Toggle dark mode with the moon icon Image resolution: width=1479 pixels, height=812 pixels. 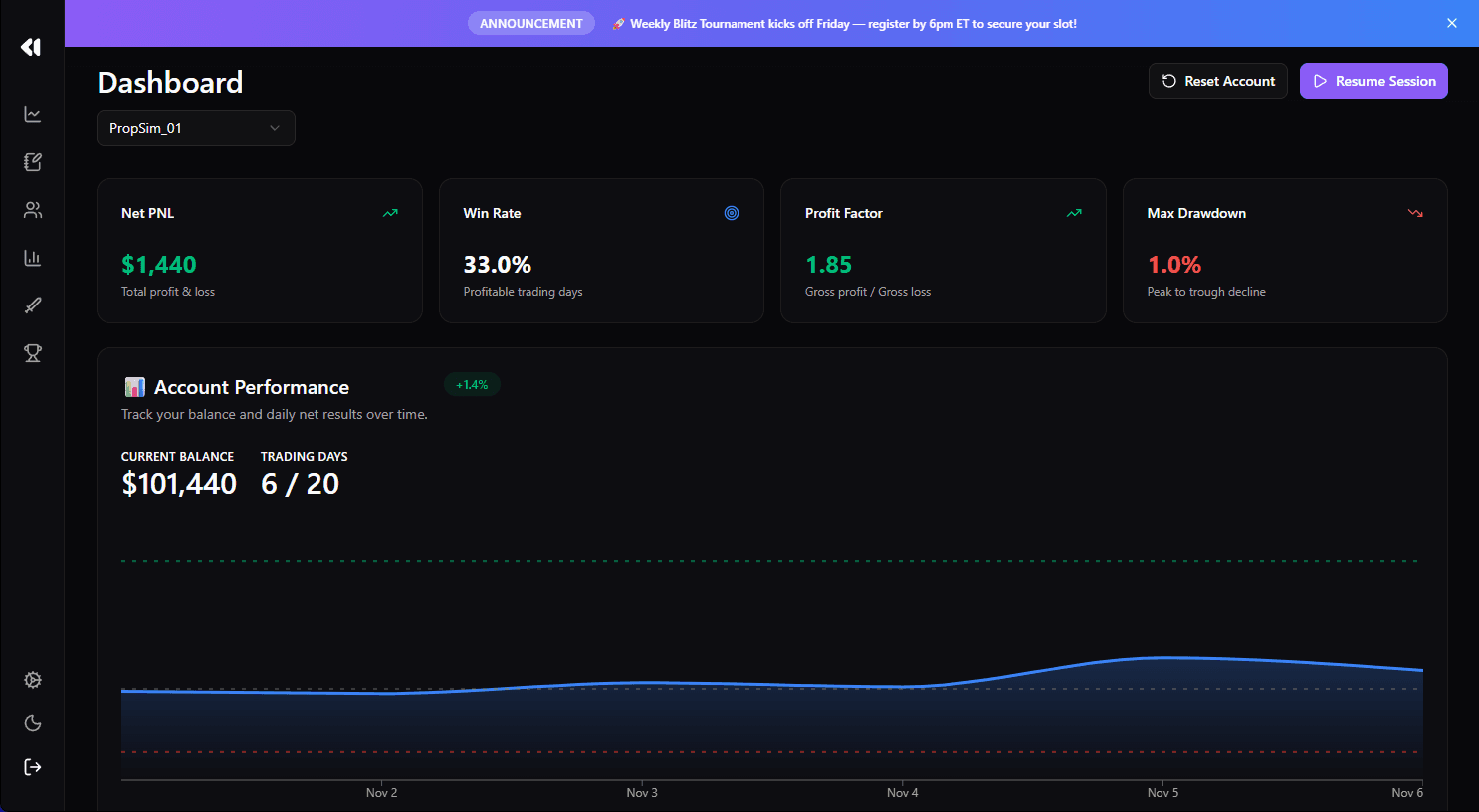(x=32, y=723)
